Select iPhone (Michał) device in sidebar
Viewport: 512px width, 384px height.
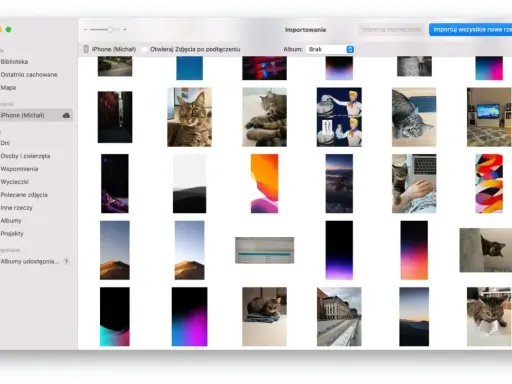click(x=36, y=115)
